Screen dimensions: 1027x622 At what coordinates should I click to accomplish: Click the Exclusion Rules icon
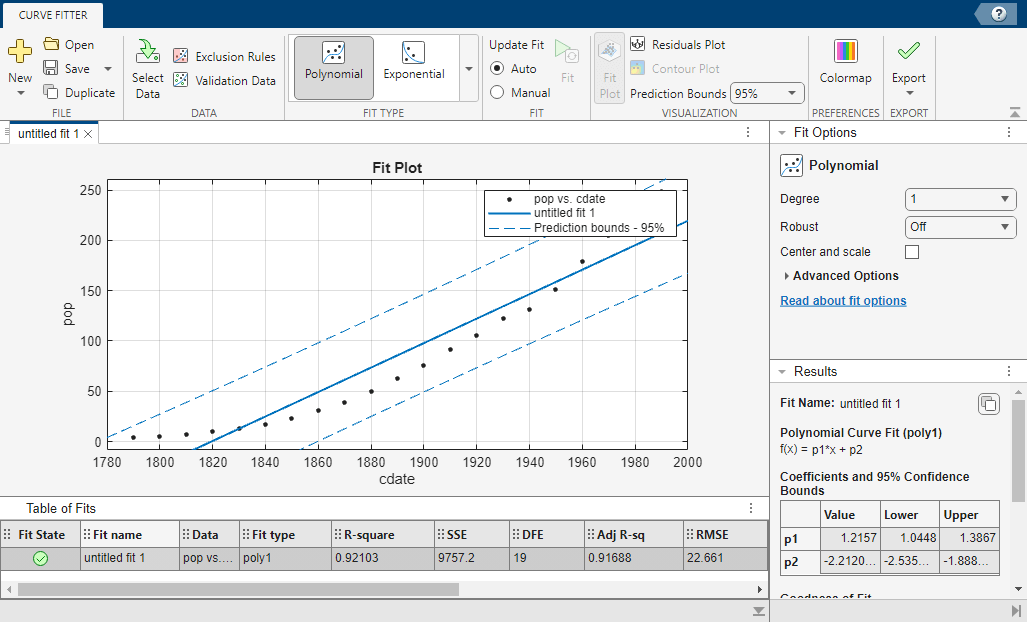pos(181,57)
